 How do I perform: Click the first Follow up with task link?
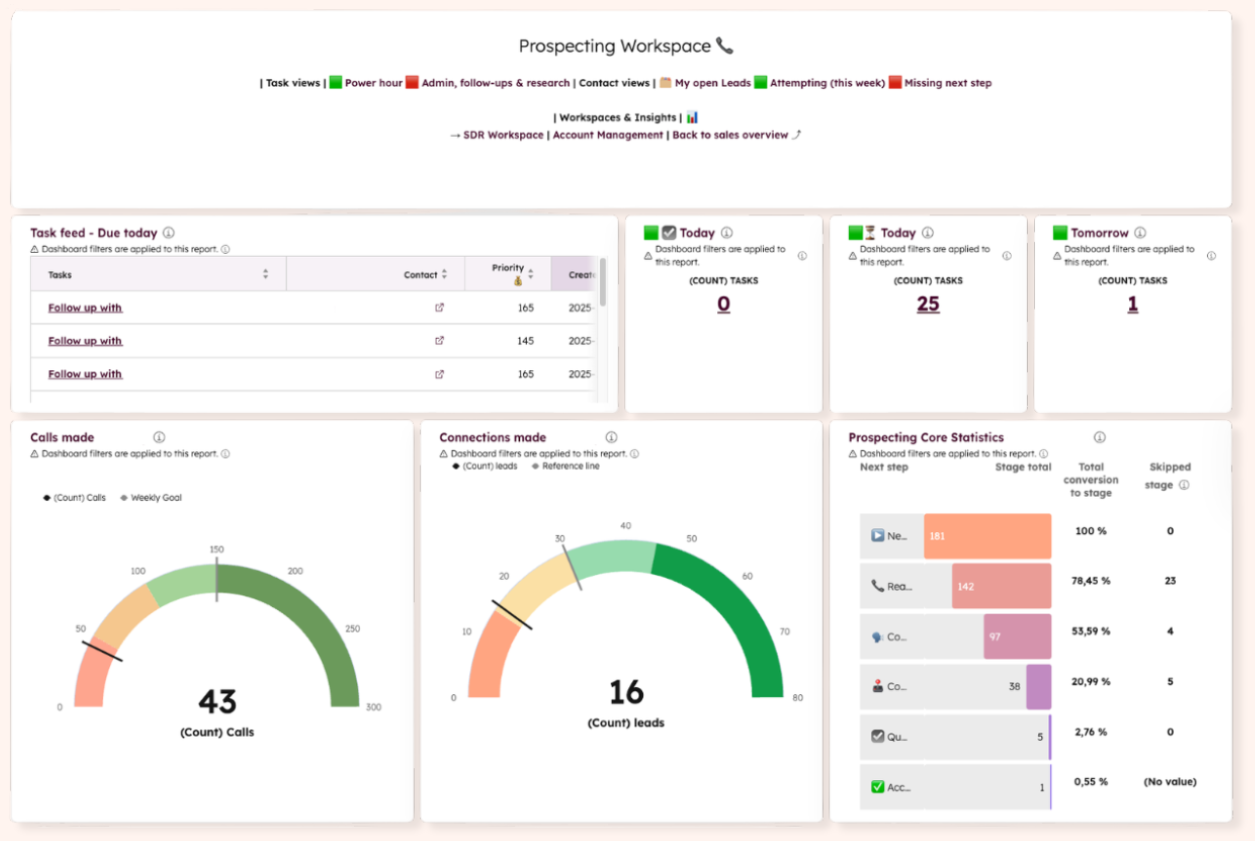(x=84, y=307)
